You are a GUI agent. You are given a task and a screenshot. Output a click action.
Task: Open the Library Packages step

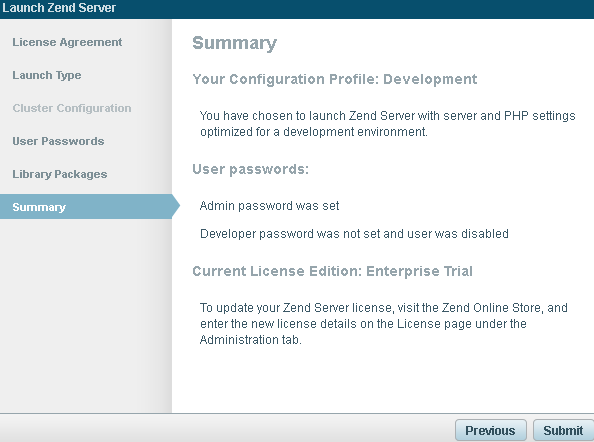click(59, 174)
